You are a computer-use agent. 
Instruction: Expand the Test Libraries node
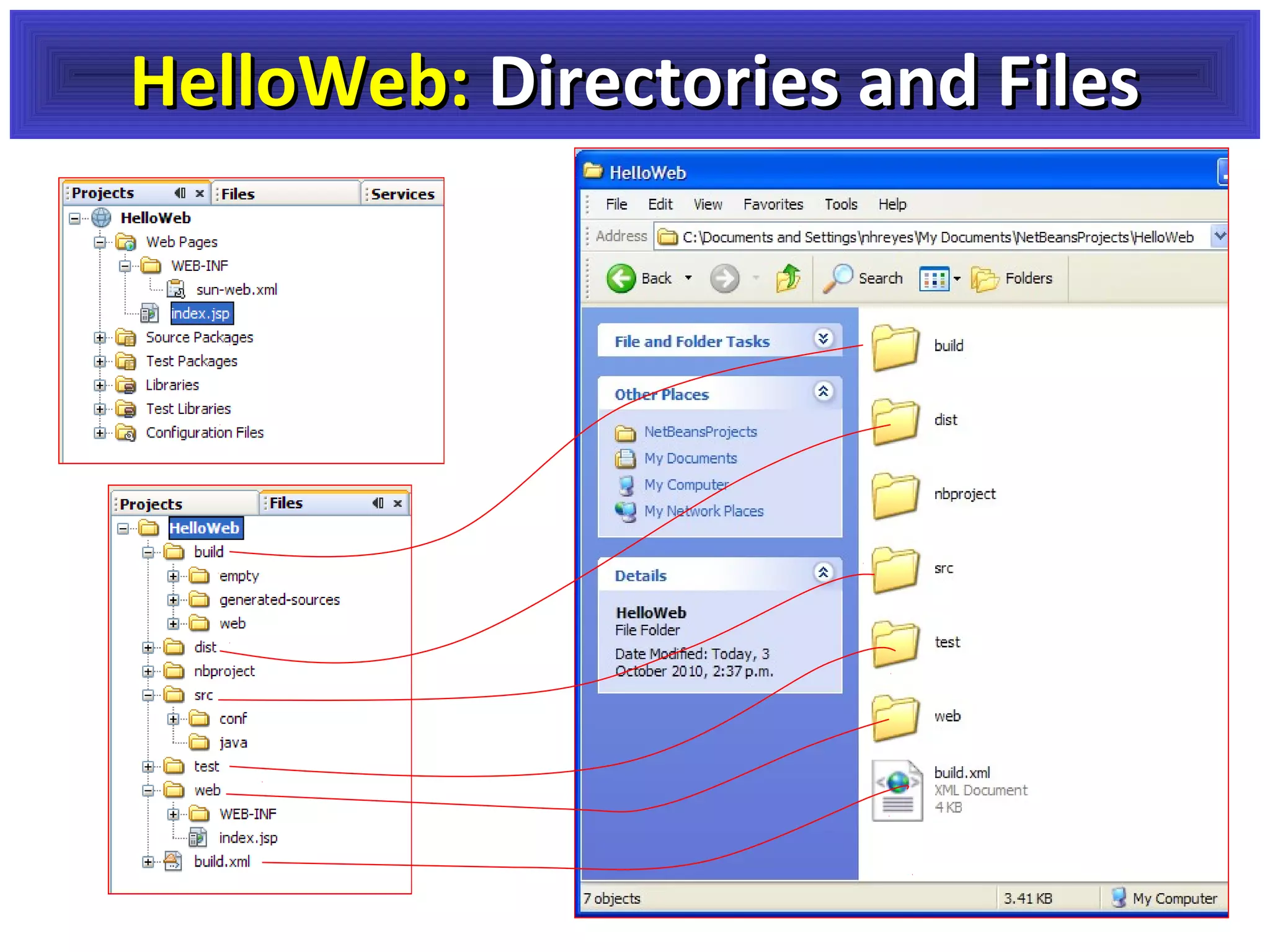pyautogui.click(x=100, y=408)
